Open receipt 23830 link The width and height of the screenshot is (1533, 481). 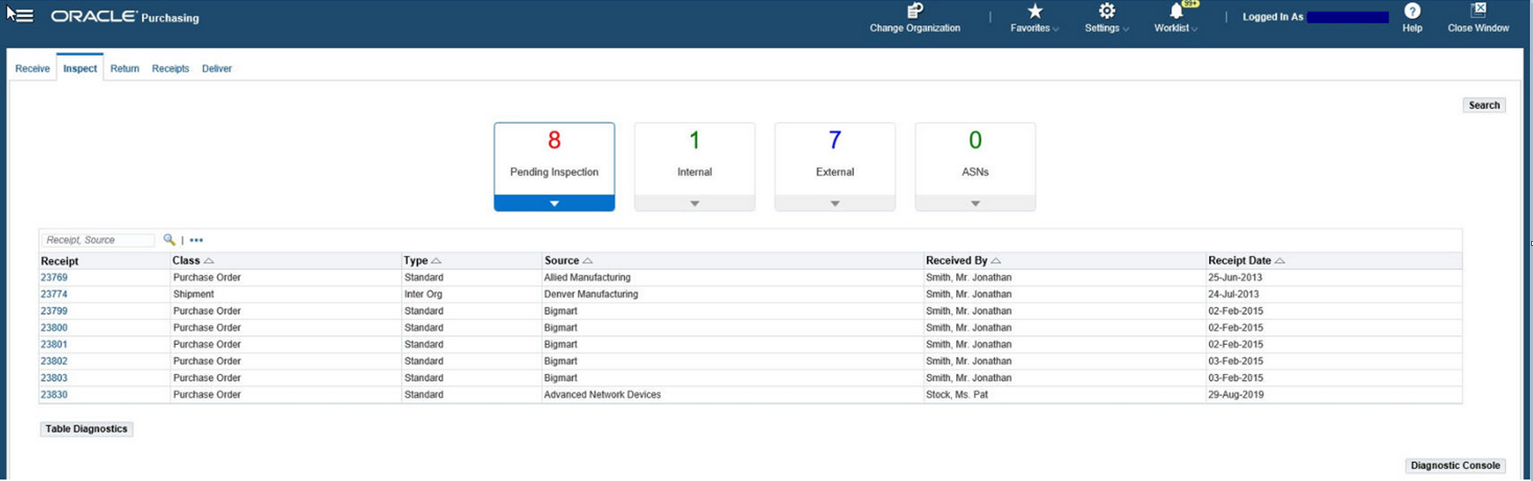(x=54, y=395)
